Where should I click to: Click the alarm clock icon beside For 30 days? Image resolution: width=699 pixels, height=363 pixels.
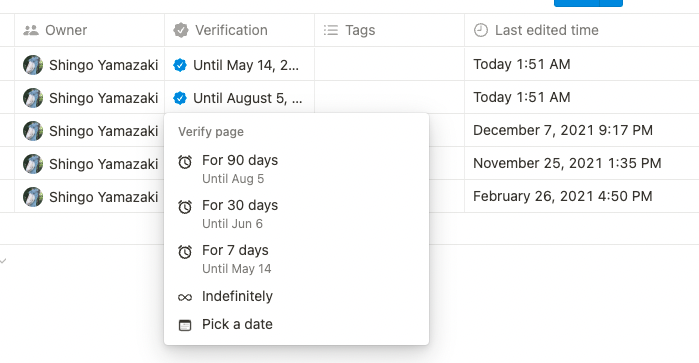(x=185, y=207)
